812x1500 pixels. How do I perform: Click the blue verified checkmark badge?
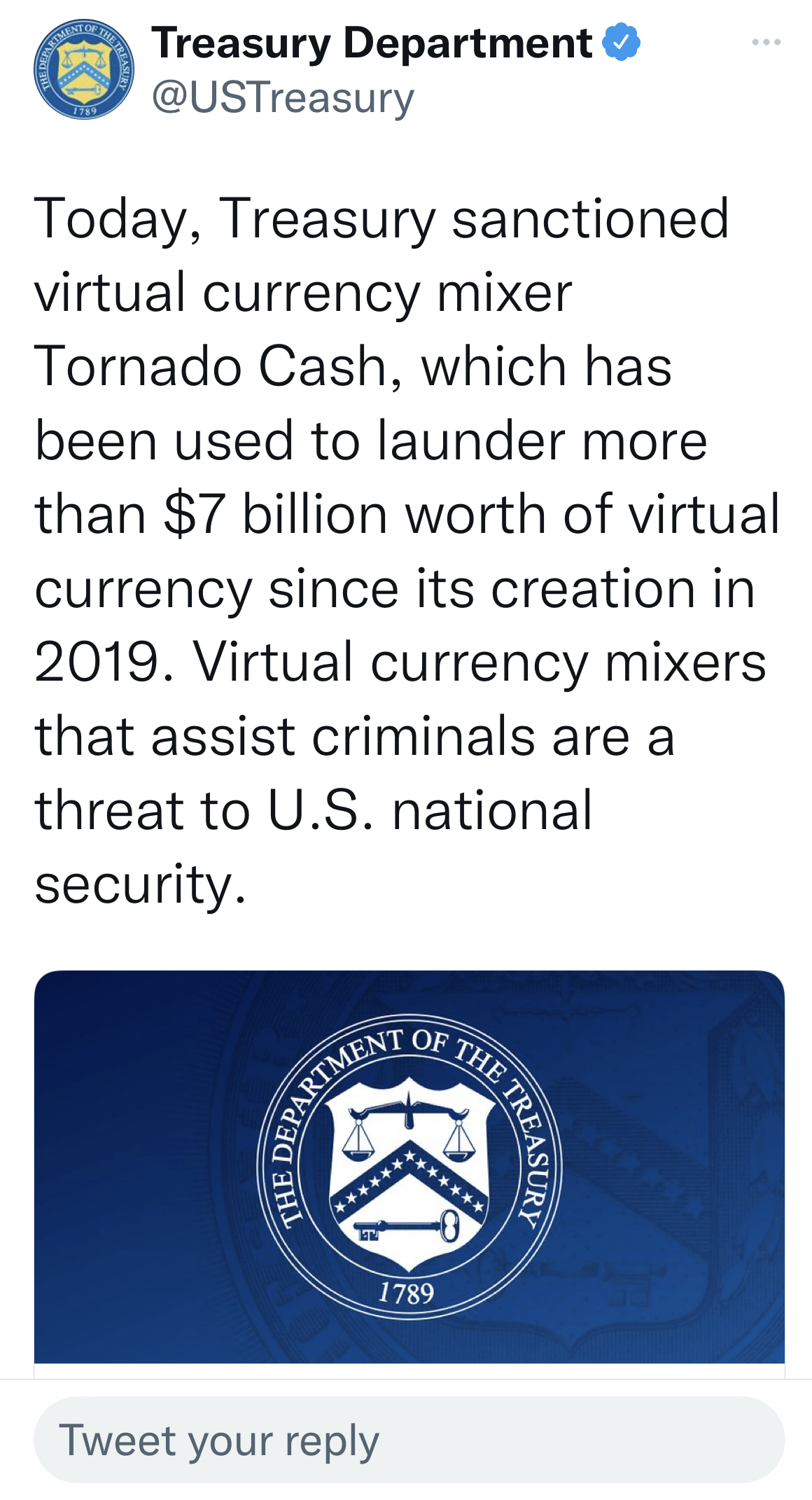click(621, 42)
